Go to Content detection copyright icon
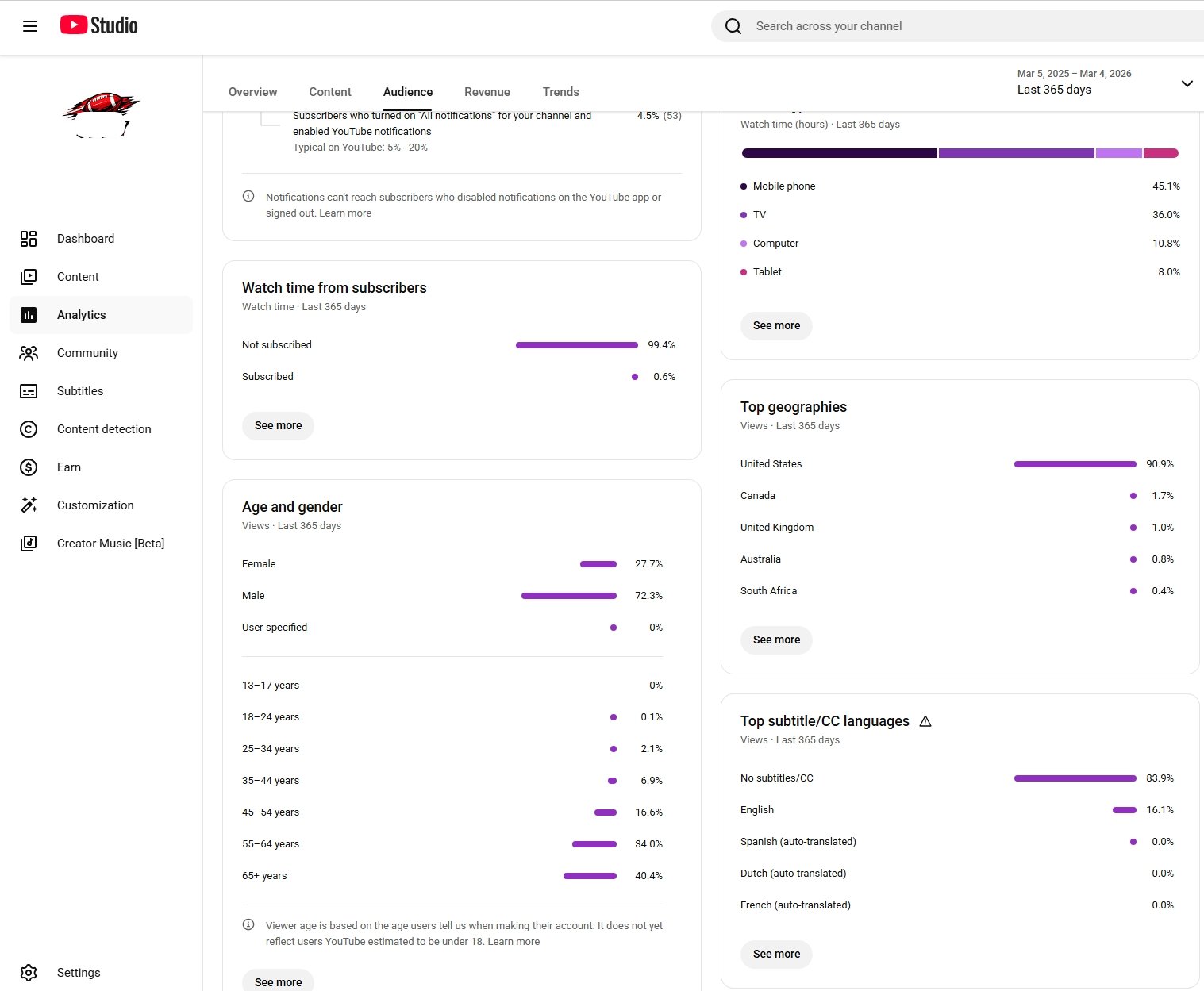 pos(29,429)
